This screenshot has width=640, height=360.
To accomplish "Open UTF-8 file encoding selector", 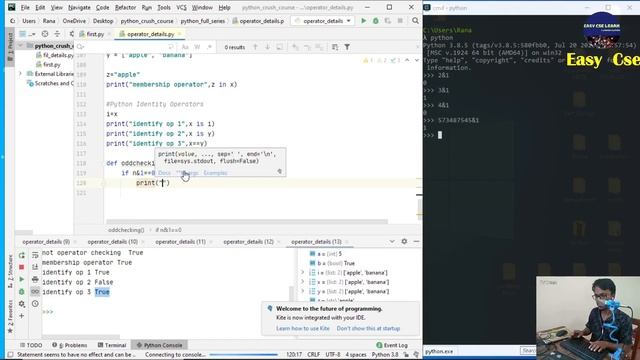I will 333,355.
